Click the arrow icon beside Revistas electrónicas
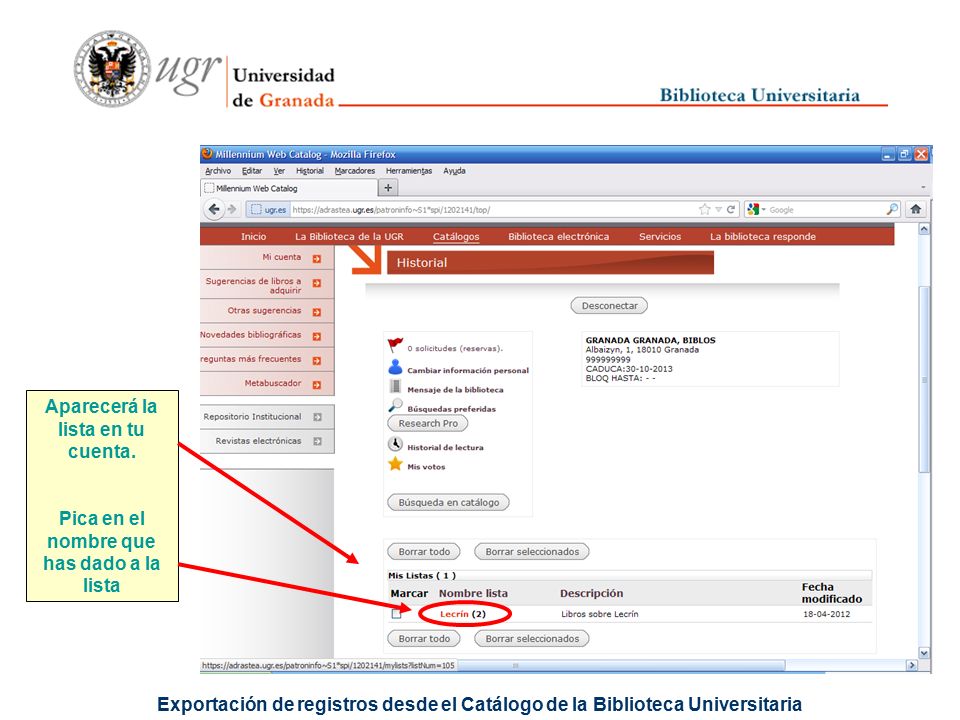 pyautogui.click(x=317, y=441)
